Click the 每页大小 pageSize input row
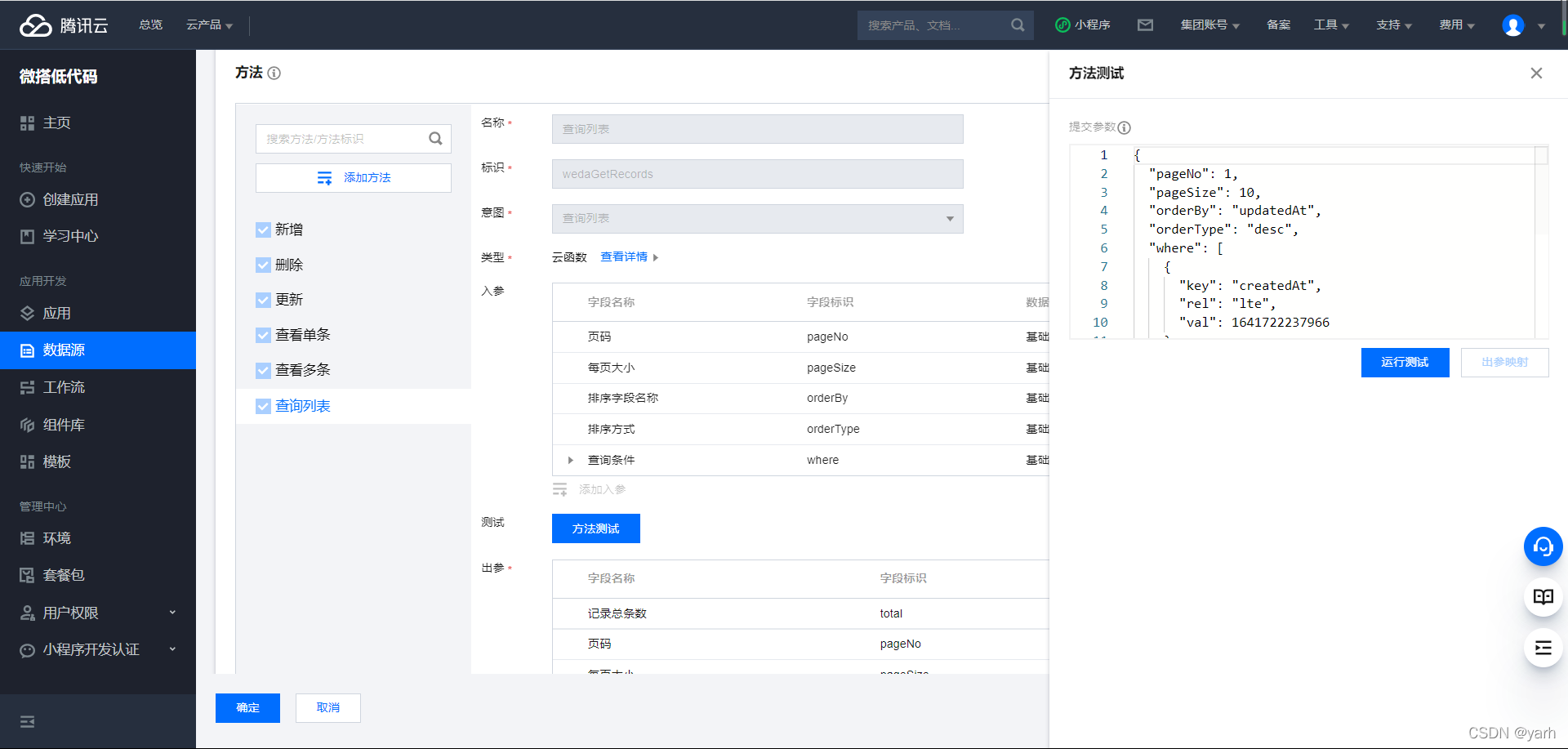 pos(800,368)
